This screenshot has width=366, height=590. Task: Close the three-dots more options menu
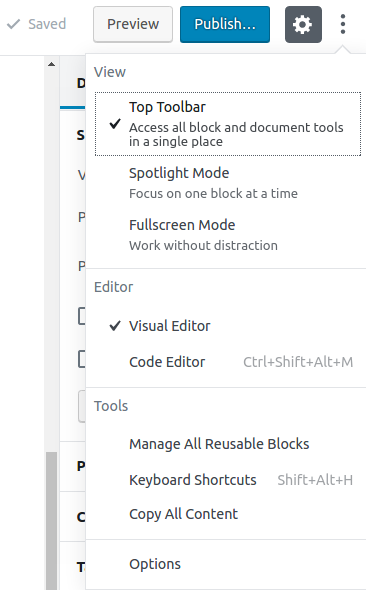(342, 24)
